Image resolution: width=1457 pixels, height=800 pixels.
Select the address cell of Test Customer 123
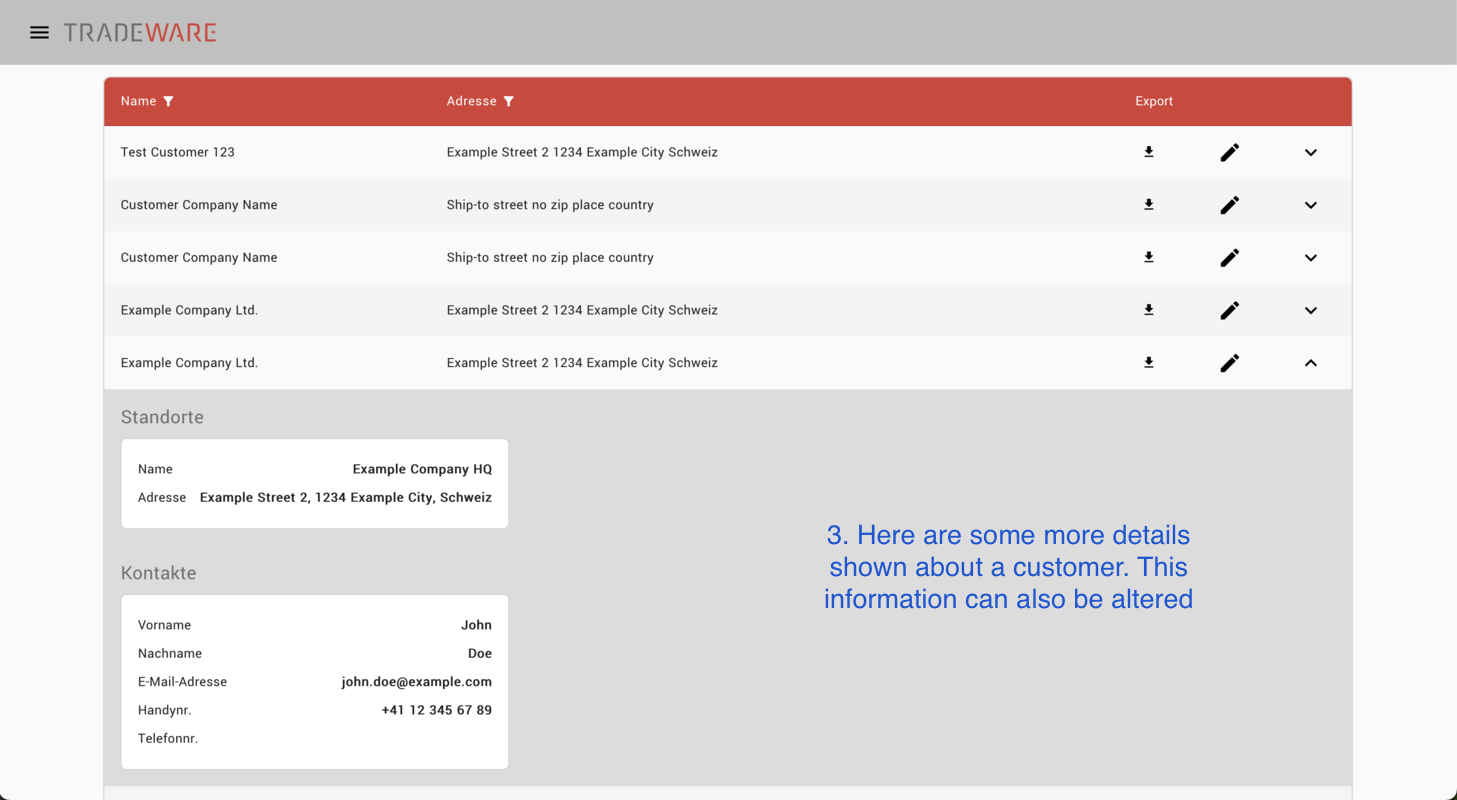pos(582,152)
